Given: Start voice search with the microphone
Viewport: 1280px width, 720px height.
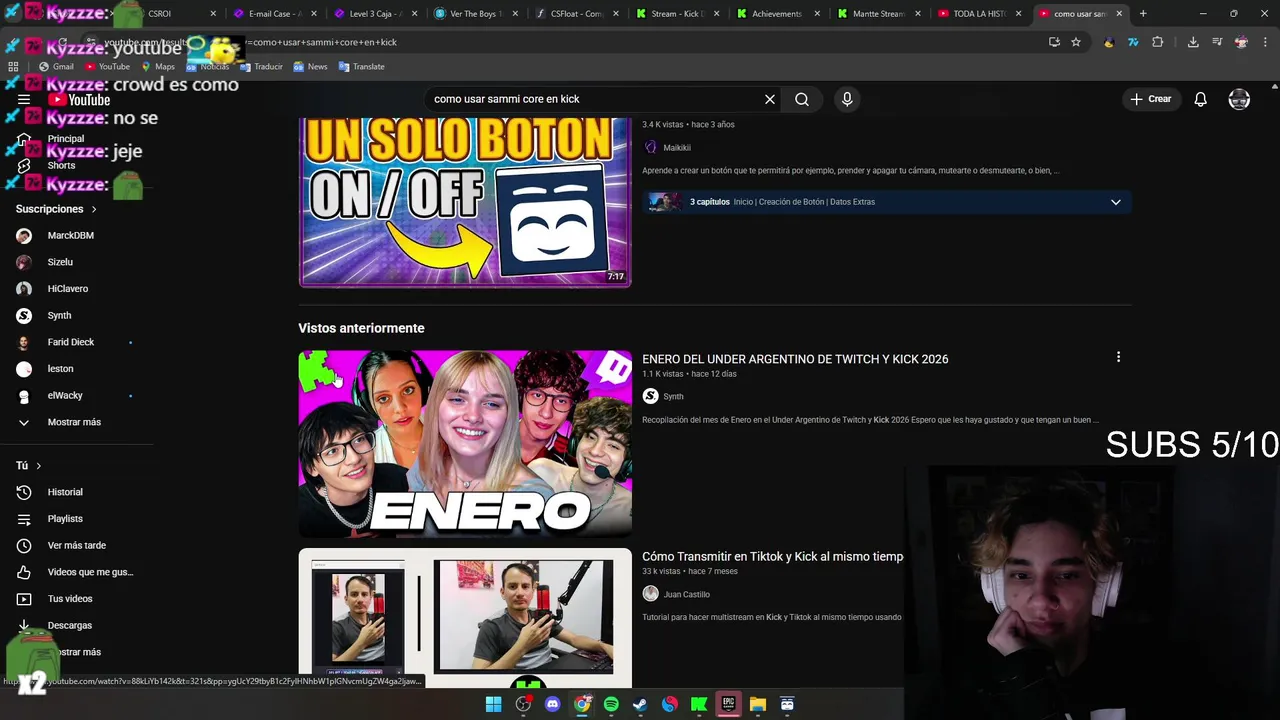Looking at the screenshot, I should pos(847,99).
